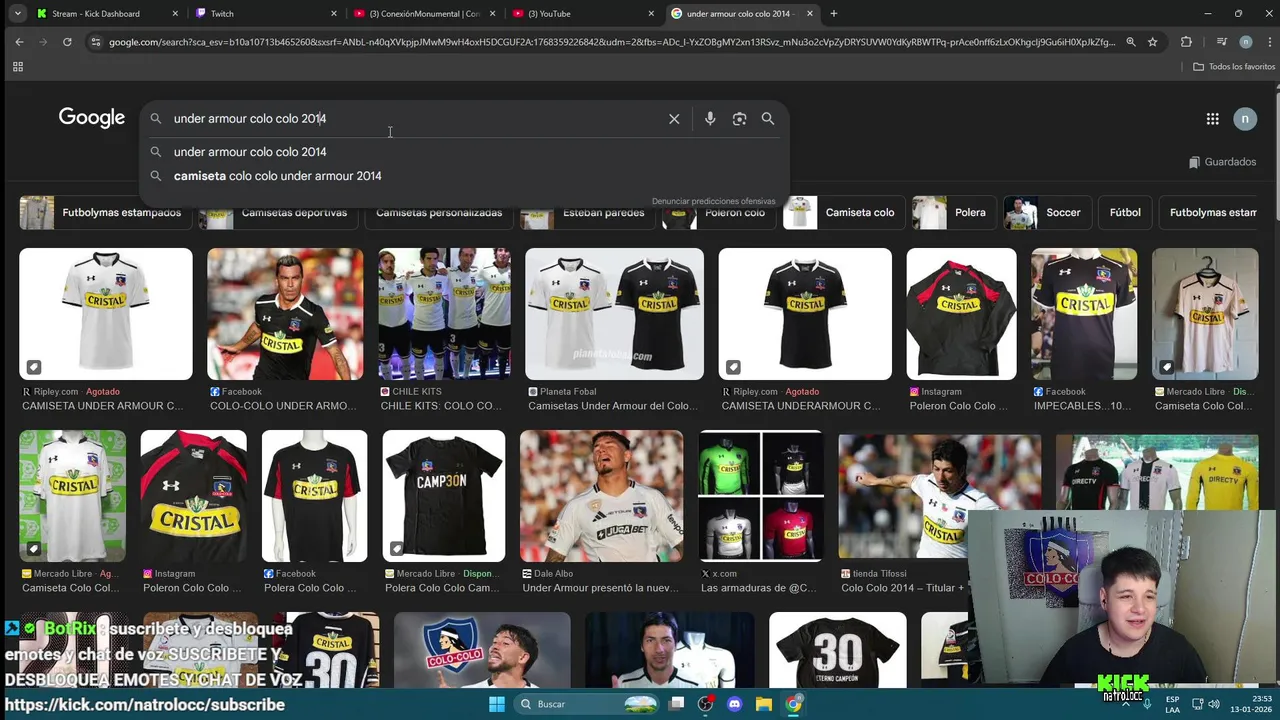Screen dimensions: 1280x720
Task: Submit search with magnifier button
Action: click(x=768, y=119)
